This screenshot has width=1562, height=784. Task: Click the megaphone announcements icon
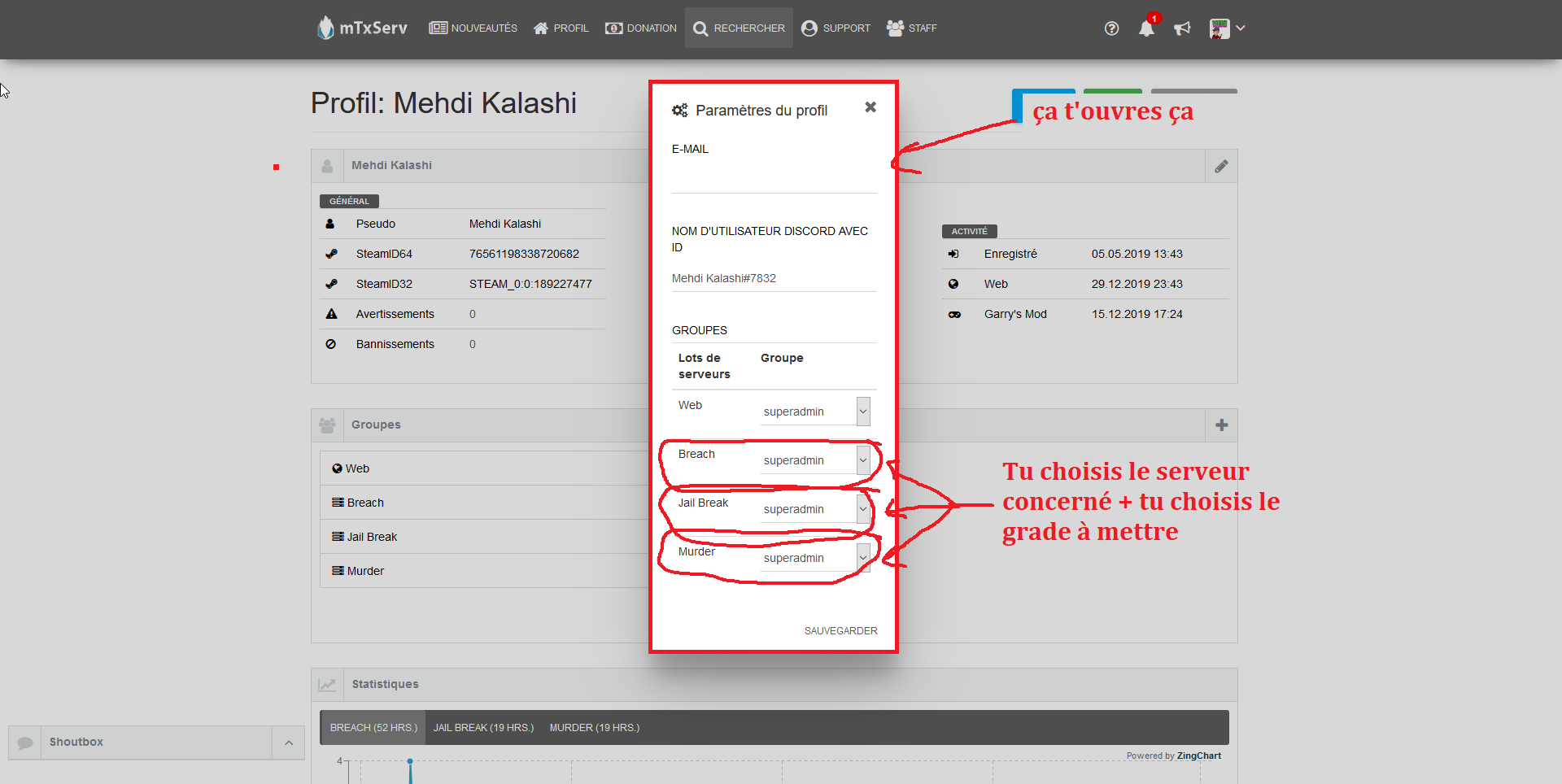point(1182,28)
